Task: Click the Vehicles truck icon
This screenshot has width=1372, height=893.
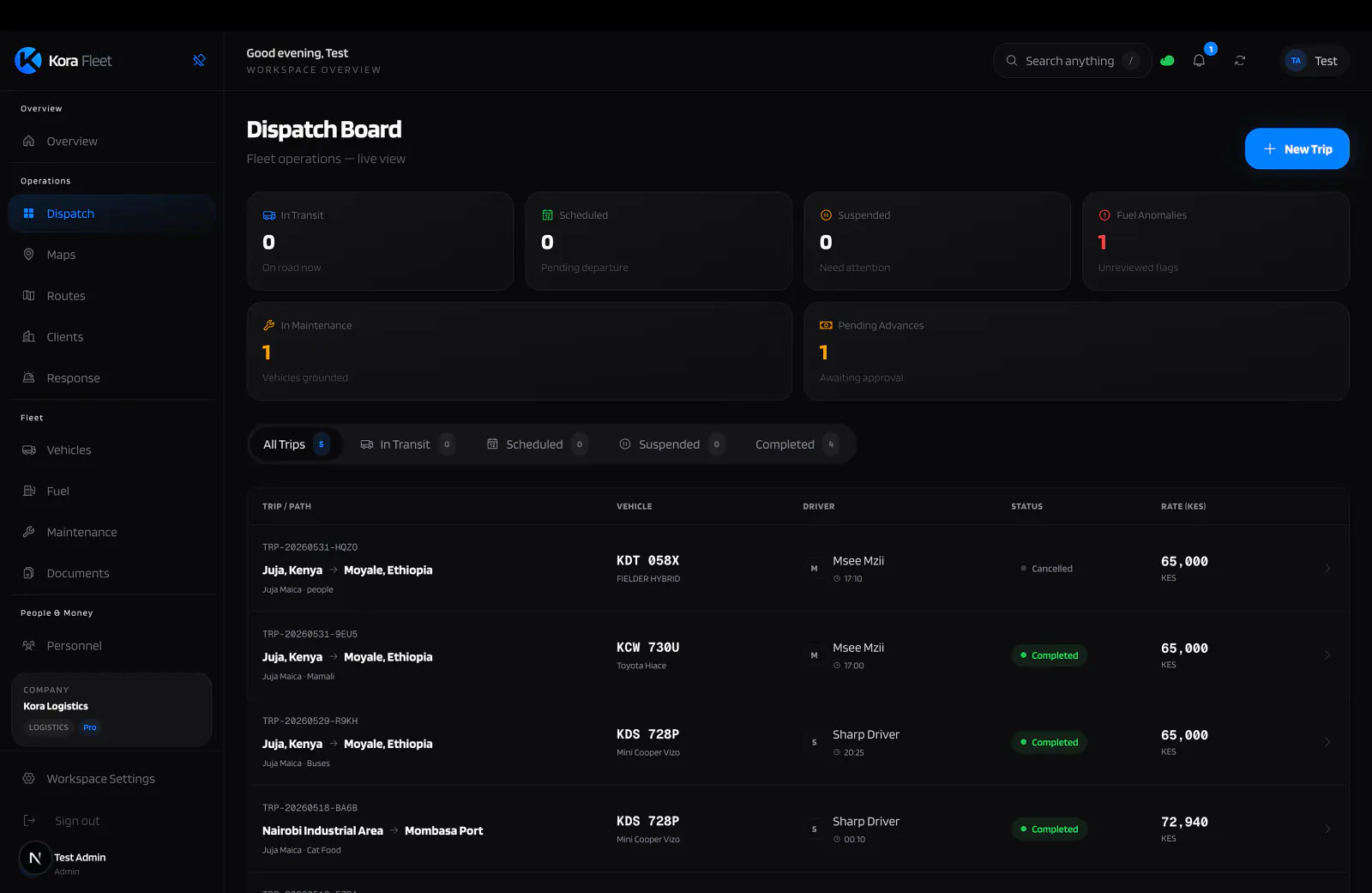Action: [x=29, y=450]
